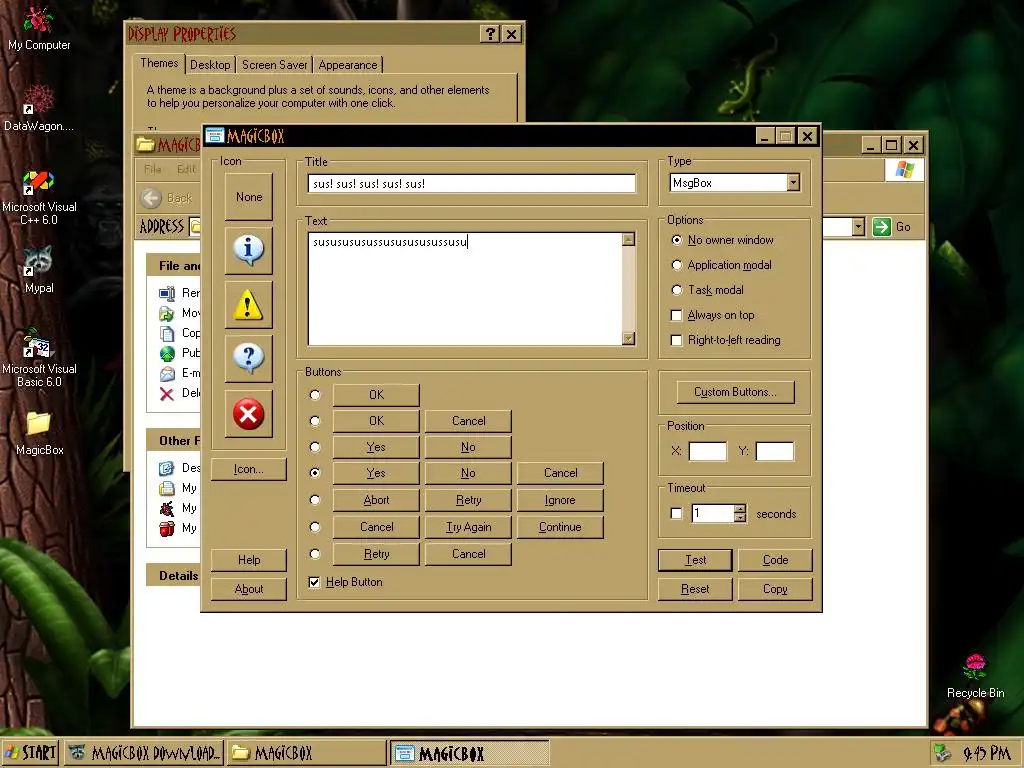Click the Copy task icon in Explorer

(167, 333)
